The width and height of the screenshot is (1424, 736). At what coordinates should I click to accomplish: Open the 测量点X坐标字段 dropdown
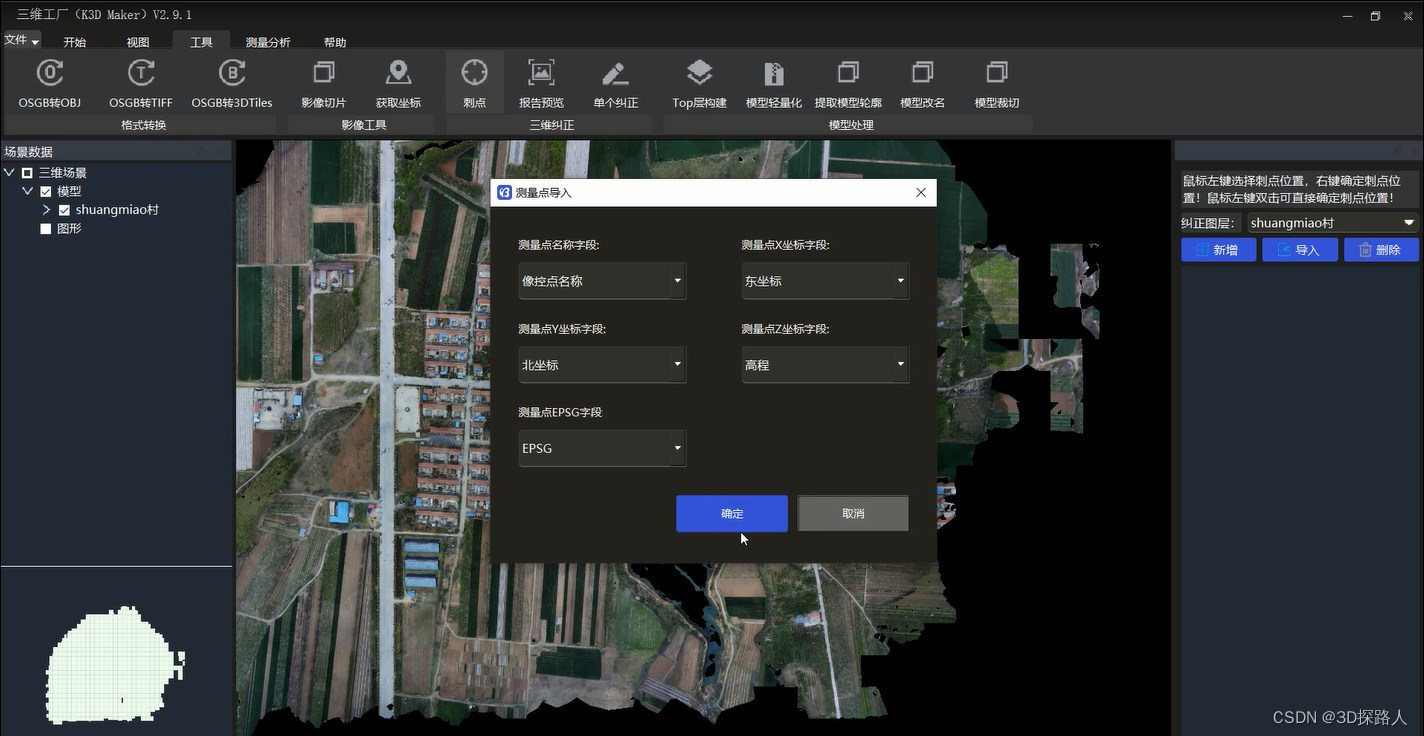[825, 281]
